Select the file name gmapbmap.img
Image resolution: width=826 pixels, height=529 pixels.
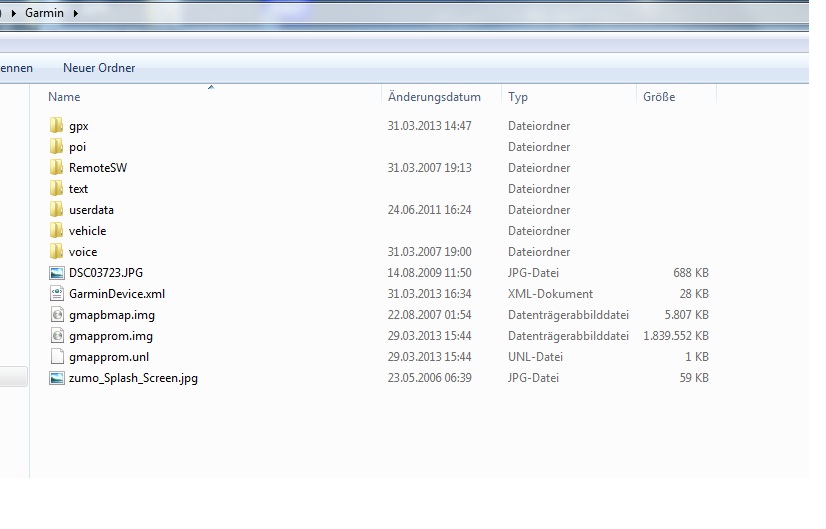click(112, 315)
